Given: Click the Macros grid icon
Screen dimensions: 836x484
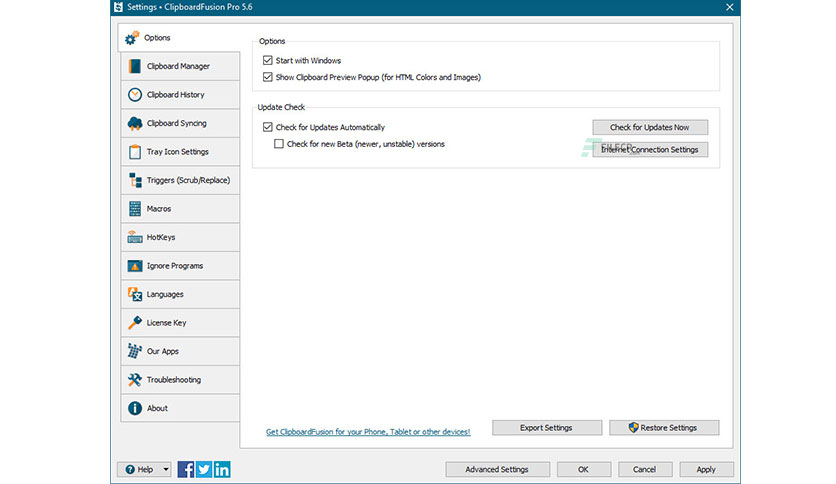Looking at the screenshot, I should (135, 209).
